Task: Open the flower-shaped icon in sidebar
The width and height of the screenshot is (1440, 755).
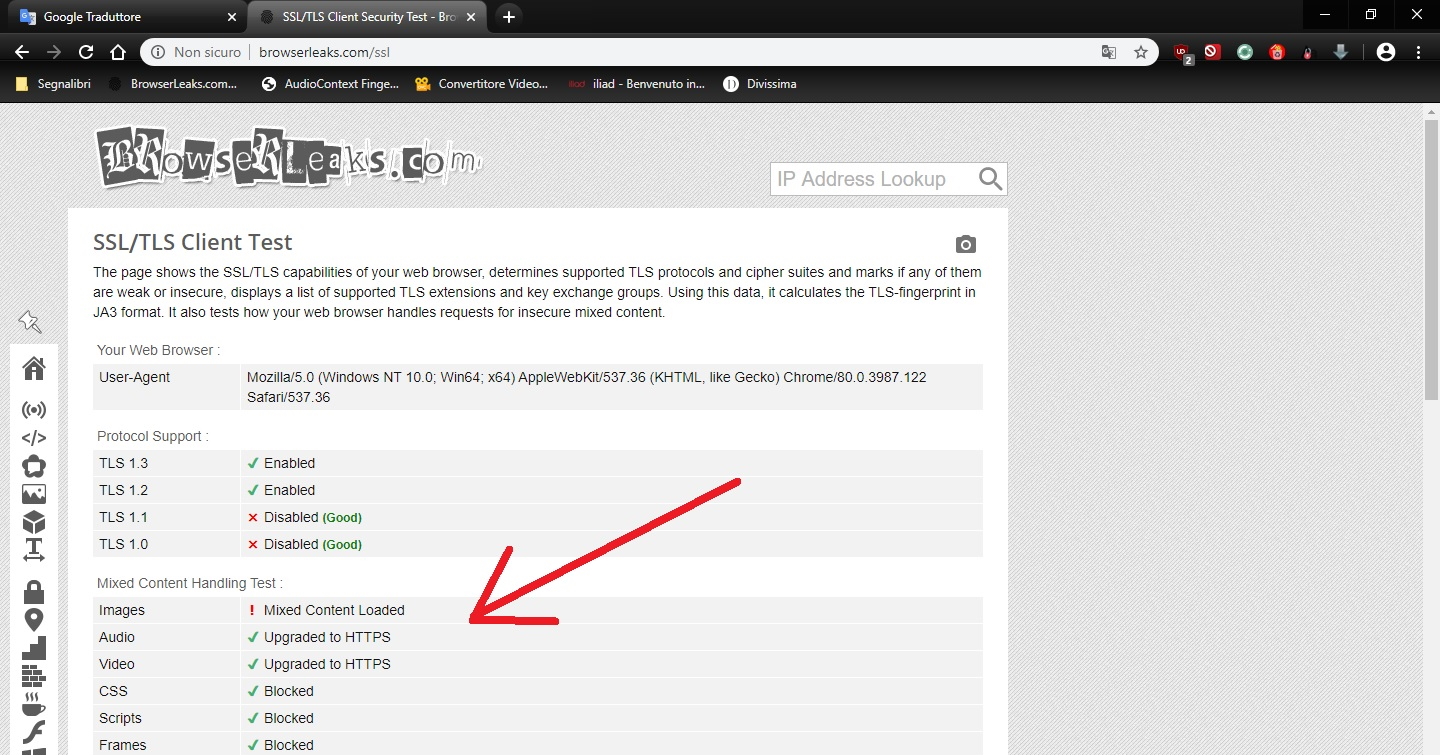Action: pyautogui.click(x=34, y=465)
